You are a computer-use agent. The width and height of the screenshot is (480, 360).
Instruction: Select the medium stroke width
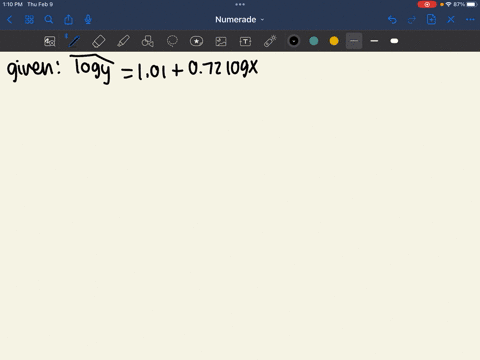(374, 41)
